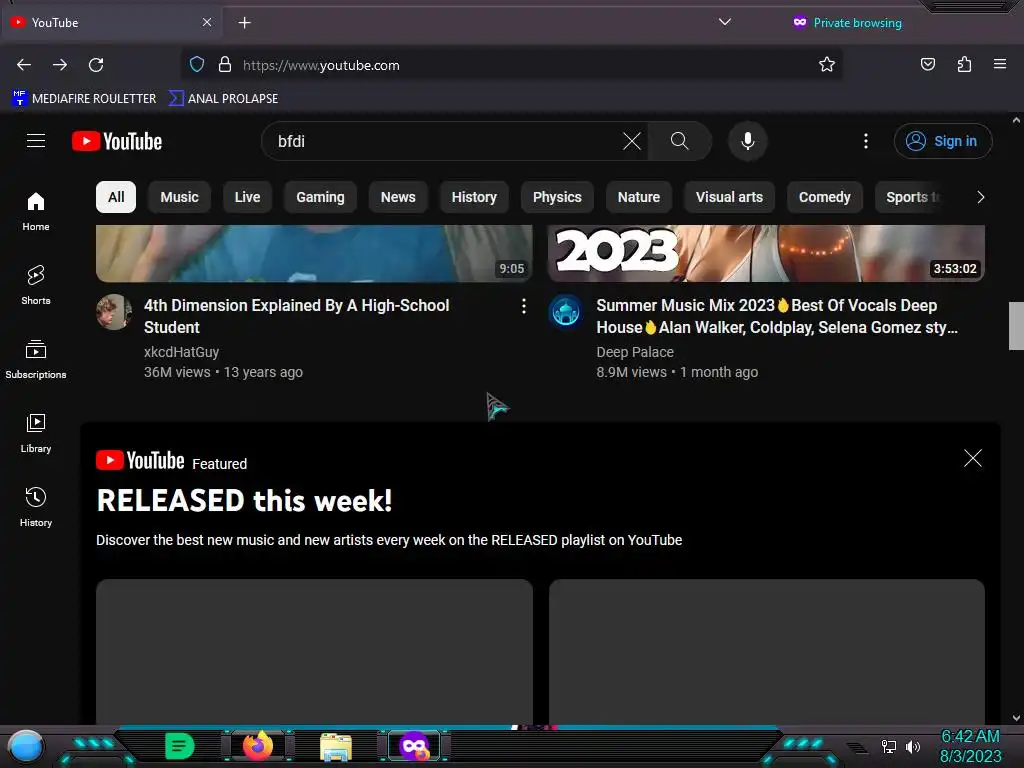
Task: Search with your voice microphone
Action: click(748, 141)
